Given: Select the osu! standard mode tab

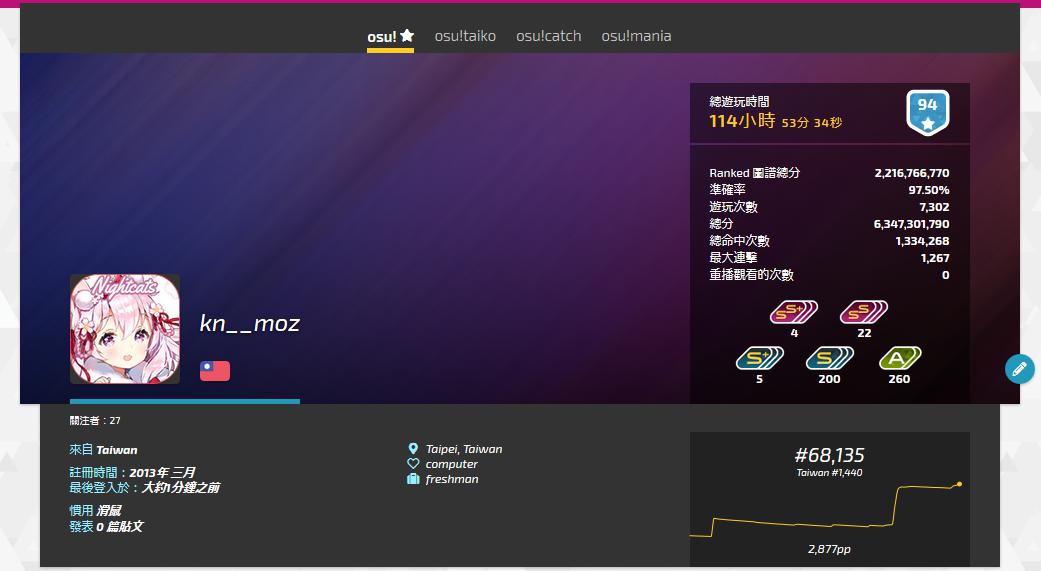Looking at the screenshot, I should coord(390,37).
